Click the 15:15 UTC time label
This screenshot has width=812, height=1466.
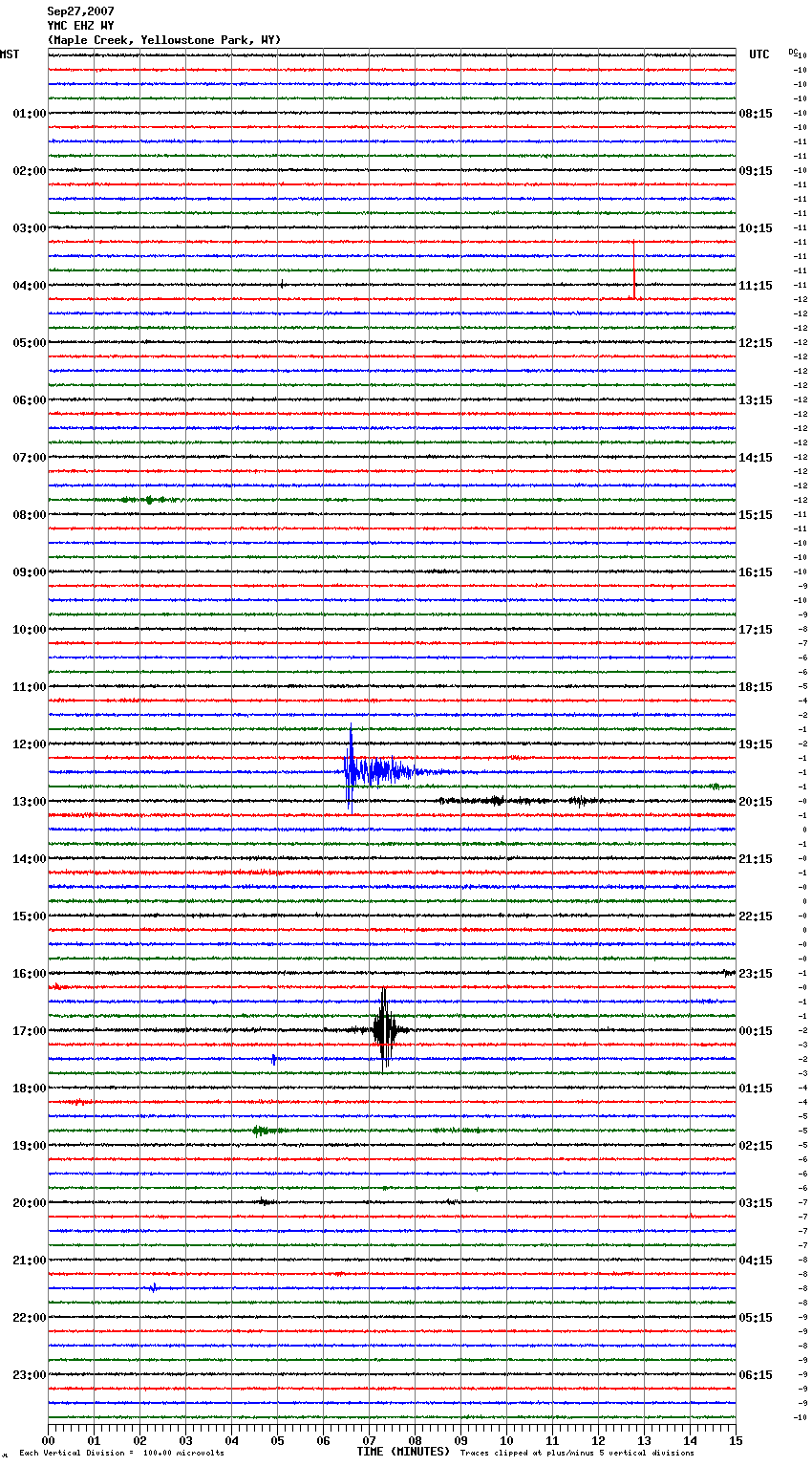point(756,515)
